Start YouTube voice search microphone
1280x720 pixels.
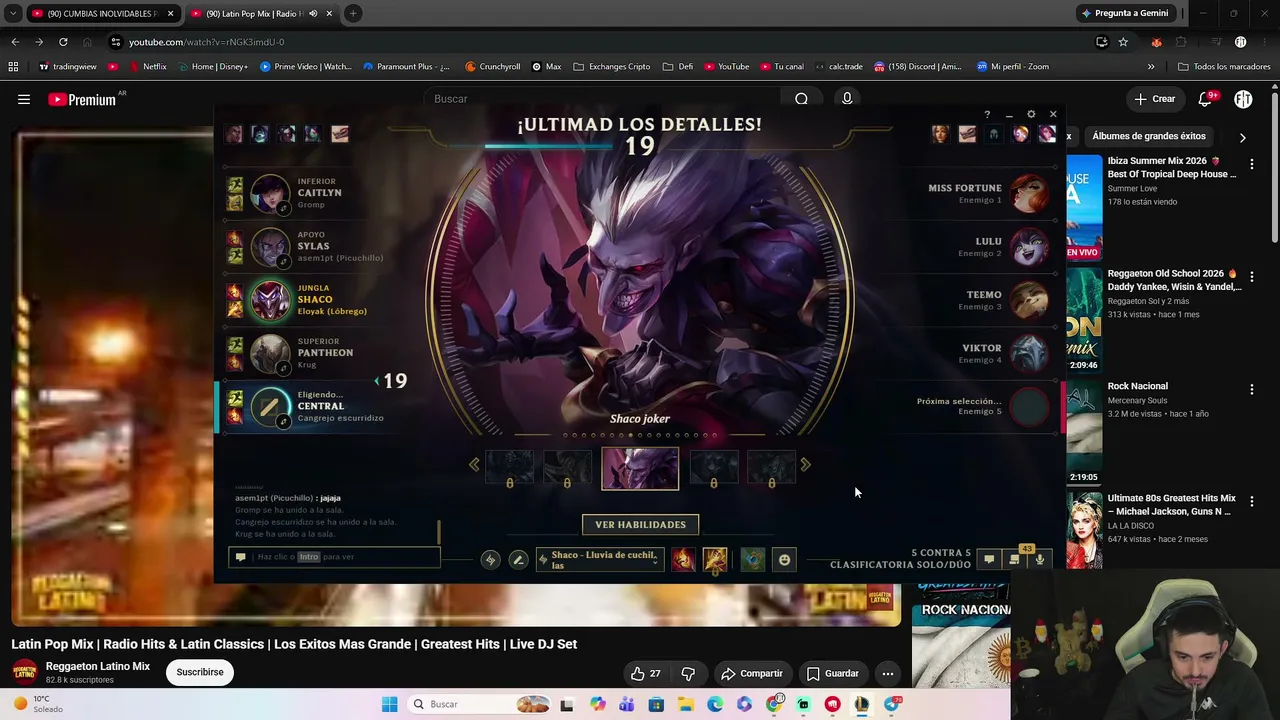pyautogui.click(x=847, y=99)
